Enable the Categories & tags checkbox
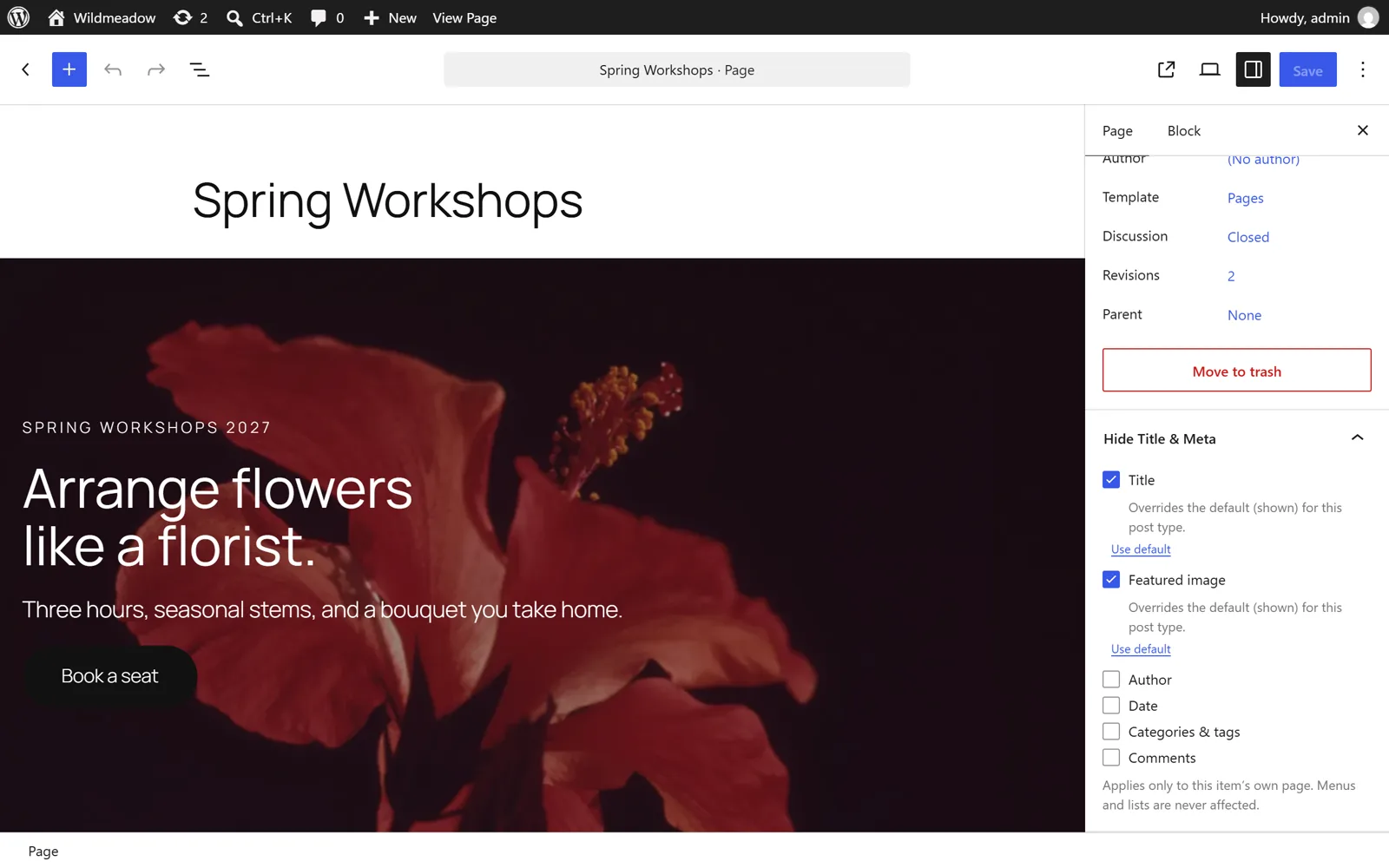Viewport: 1389px width, 868px height. 1111,732
